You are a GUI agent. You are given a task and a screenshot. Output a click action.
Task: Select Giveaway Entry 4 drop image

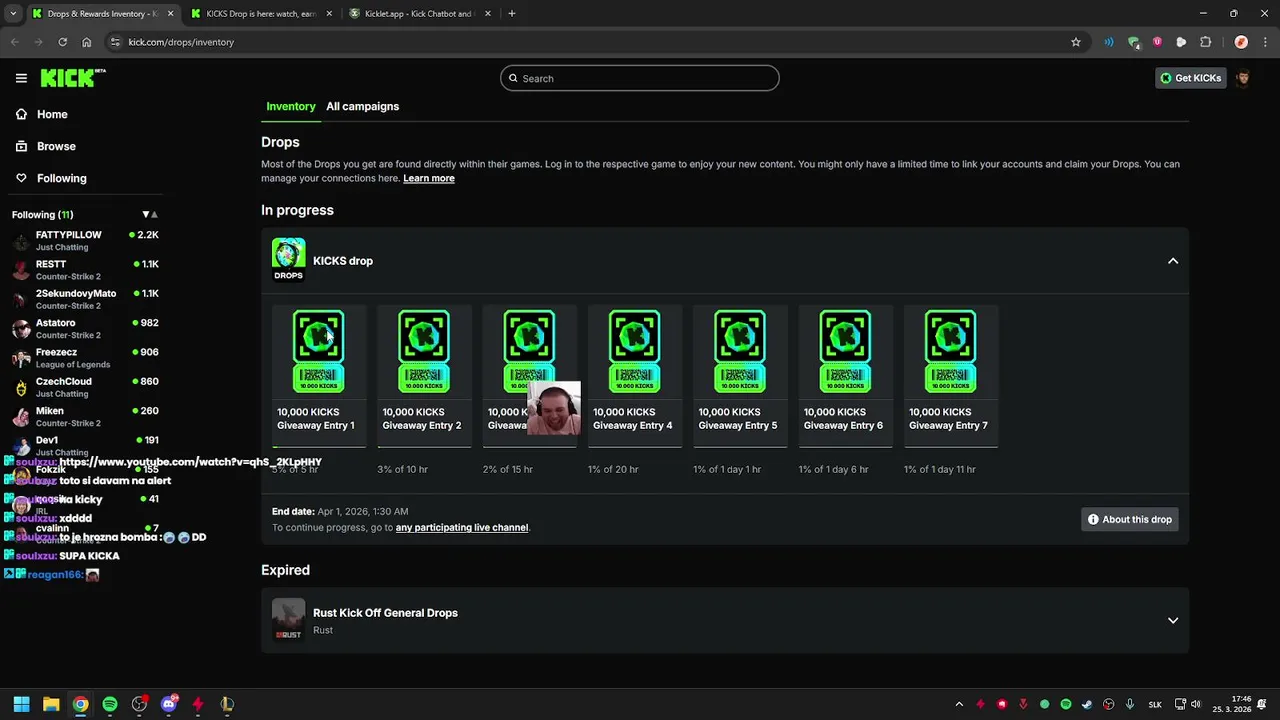(x=634, y=351)
